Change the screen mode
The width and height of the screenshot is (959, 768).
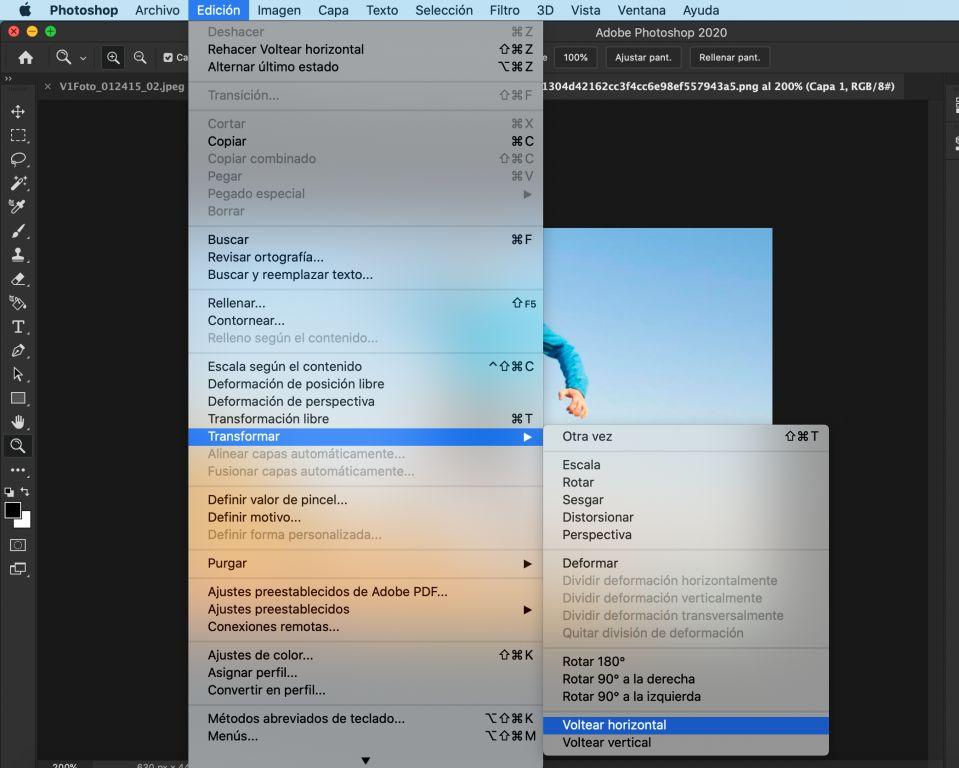pyautogui.click(x=18, y=569)
